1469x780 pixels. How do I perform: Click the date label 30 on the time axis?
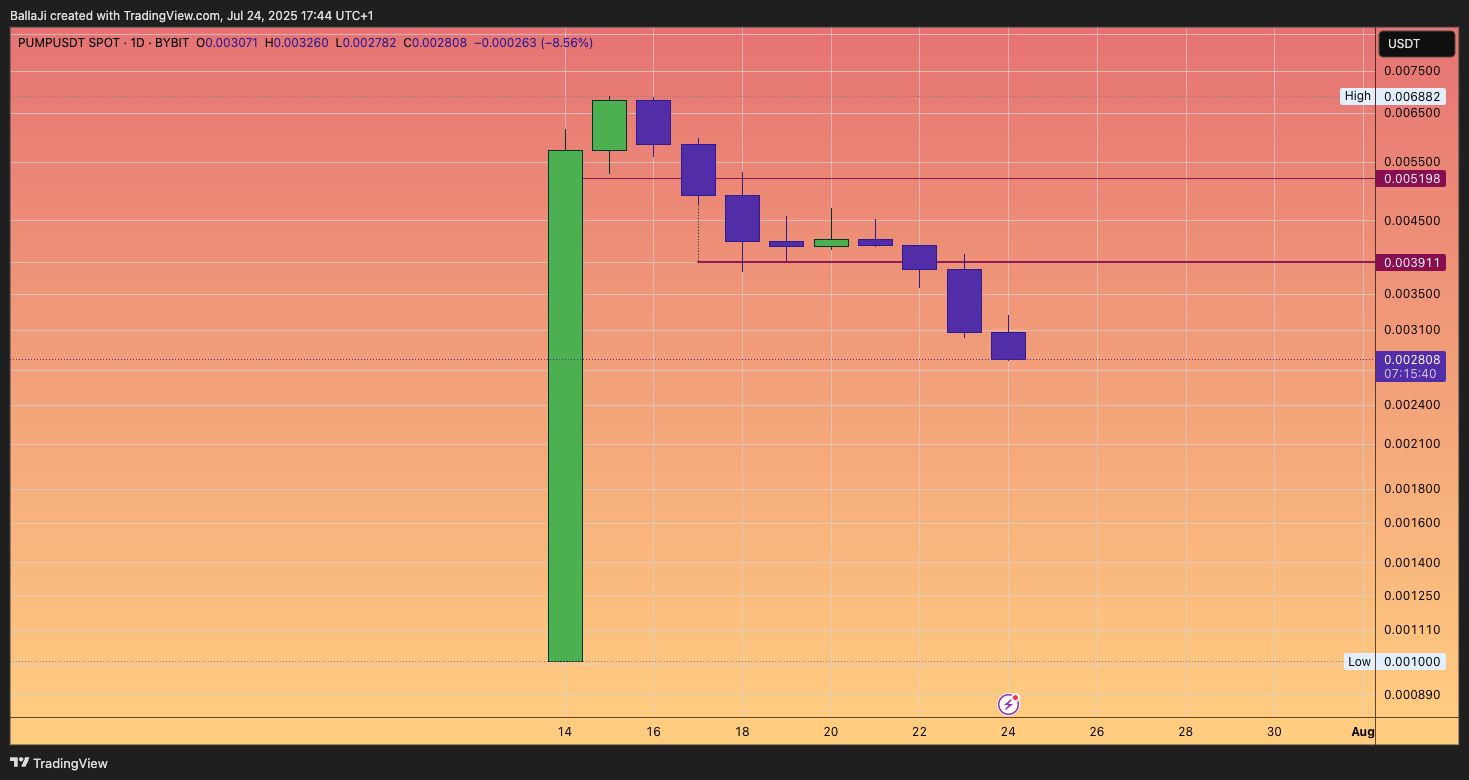pyautogui.click(x=1274, y=732)
